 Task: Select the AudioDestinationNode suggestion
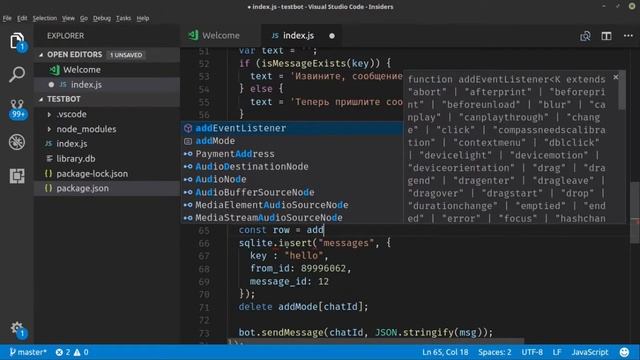(292, 167)
